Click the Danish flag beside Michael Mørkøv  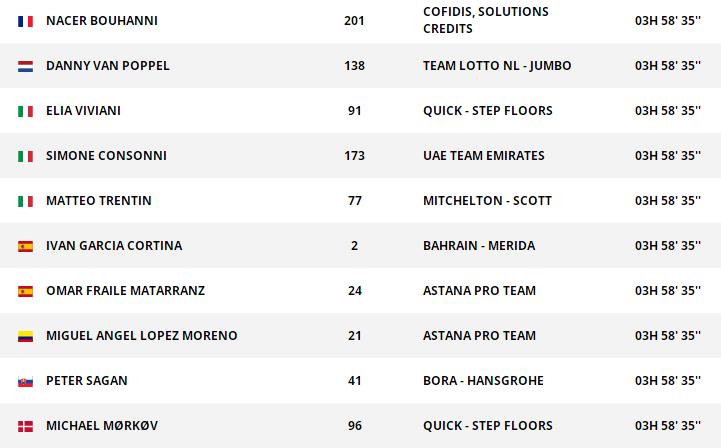[25, 426]
